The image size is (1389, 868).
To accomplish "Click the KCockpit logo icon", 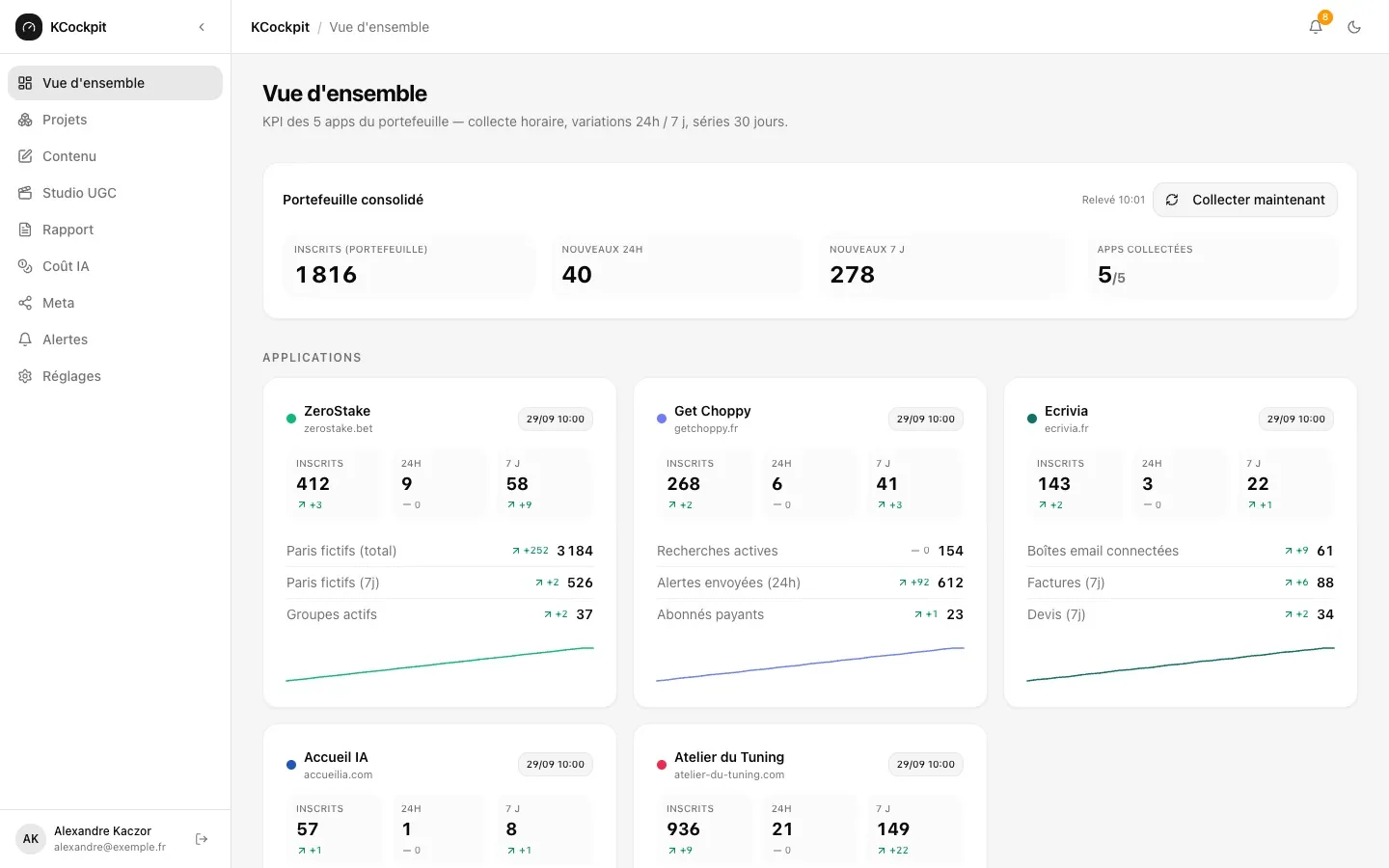I will [29, 27].
